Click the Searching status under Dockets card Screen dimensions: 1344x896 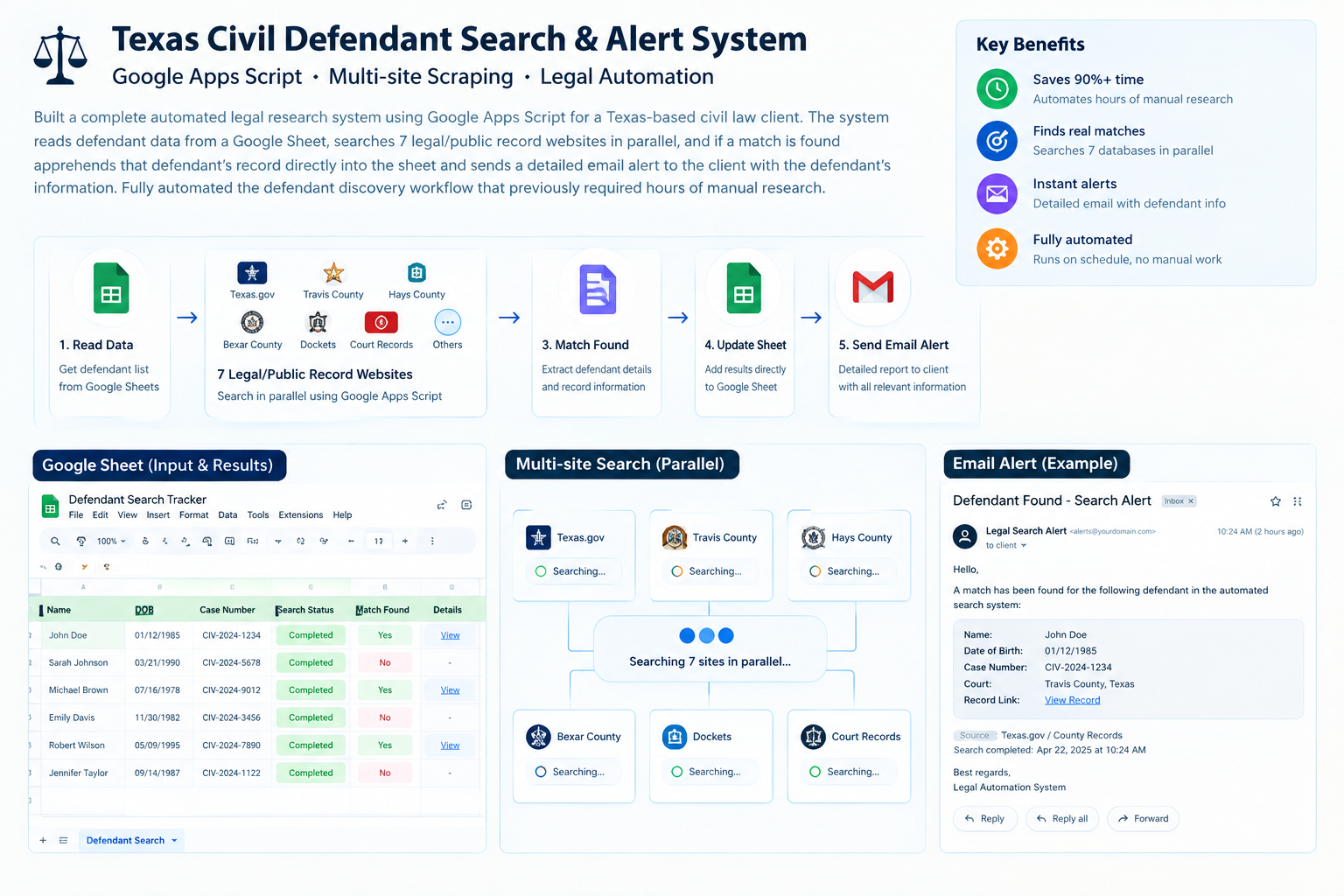[x=709, y=772]
